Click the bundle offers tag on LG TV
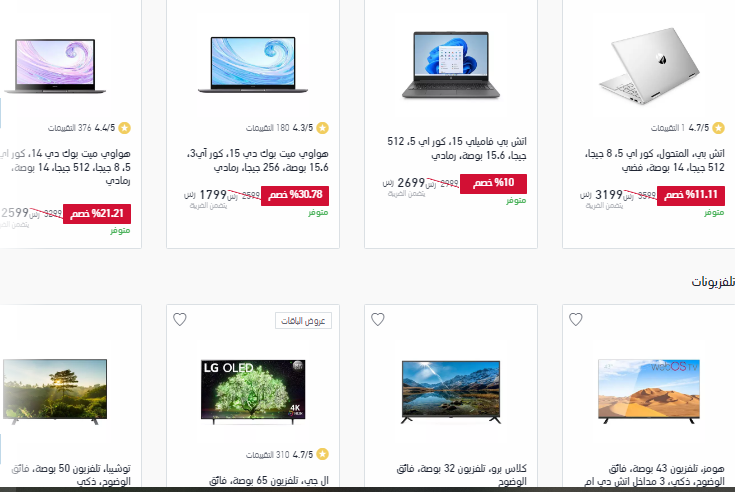Viewport: 735px width, 492px height. coord(303,321)
